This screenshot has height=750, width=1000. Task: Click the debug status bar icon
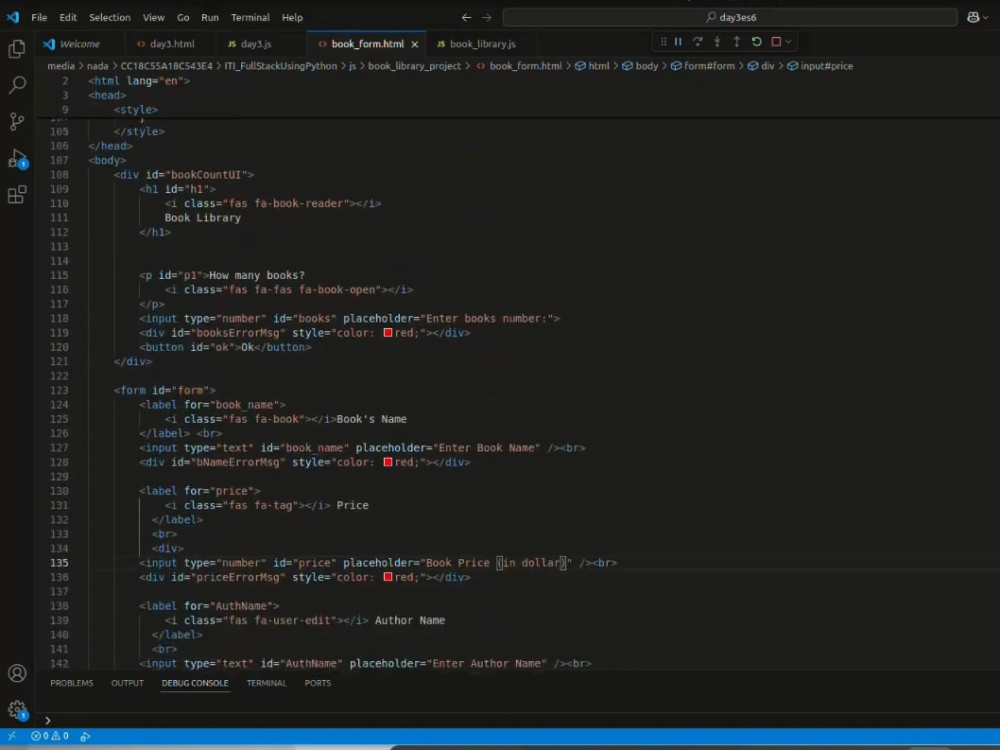[85, 736]
